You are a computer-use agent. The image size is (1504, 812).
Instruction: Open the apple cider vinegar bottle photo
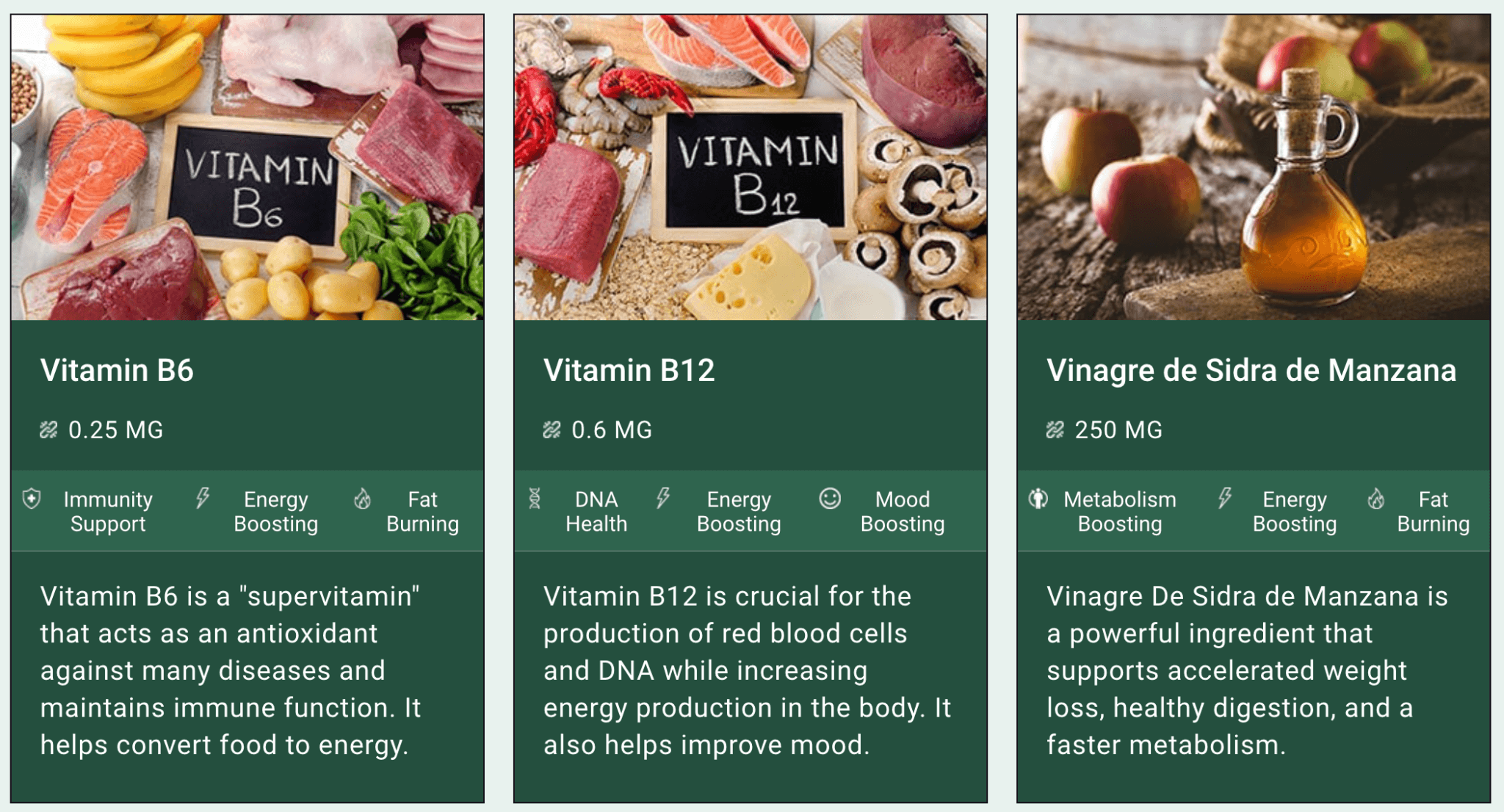(x=1254, y=167)
